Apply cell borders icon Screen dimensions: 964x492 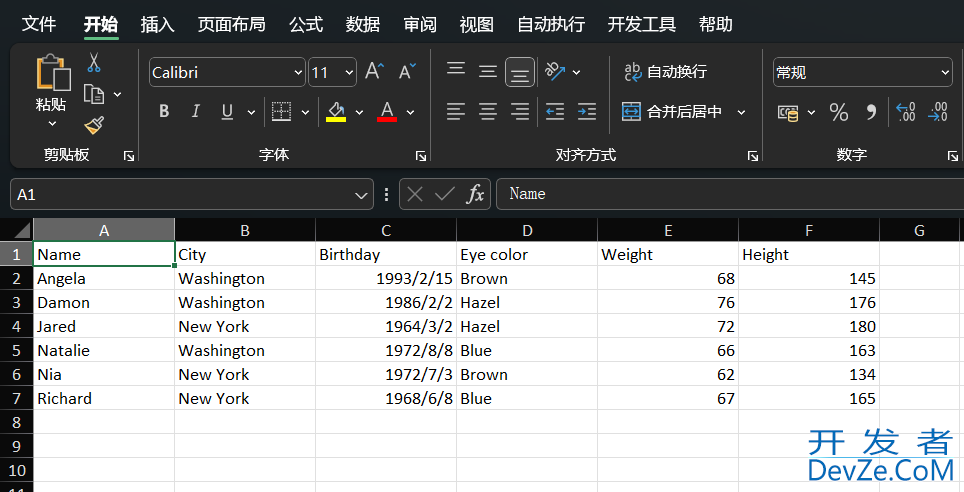click(x=282, y=111)
